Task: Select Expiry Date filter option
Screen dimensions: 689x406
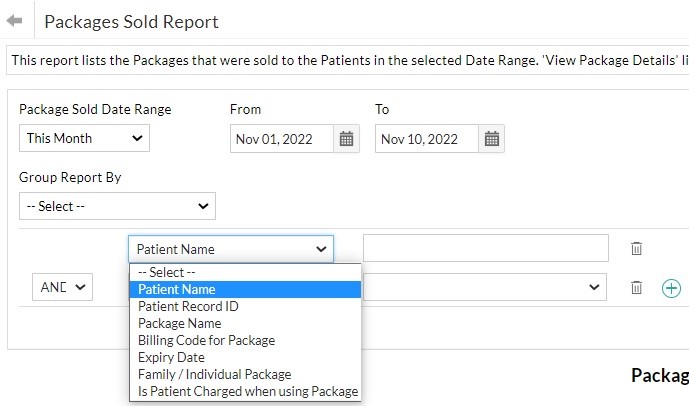Action: [245, 357]
